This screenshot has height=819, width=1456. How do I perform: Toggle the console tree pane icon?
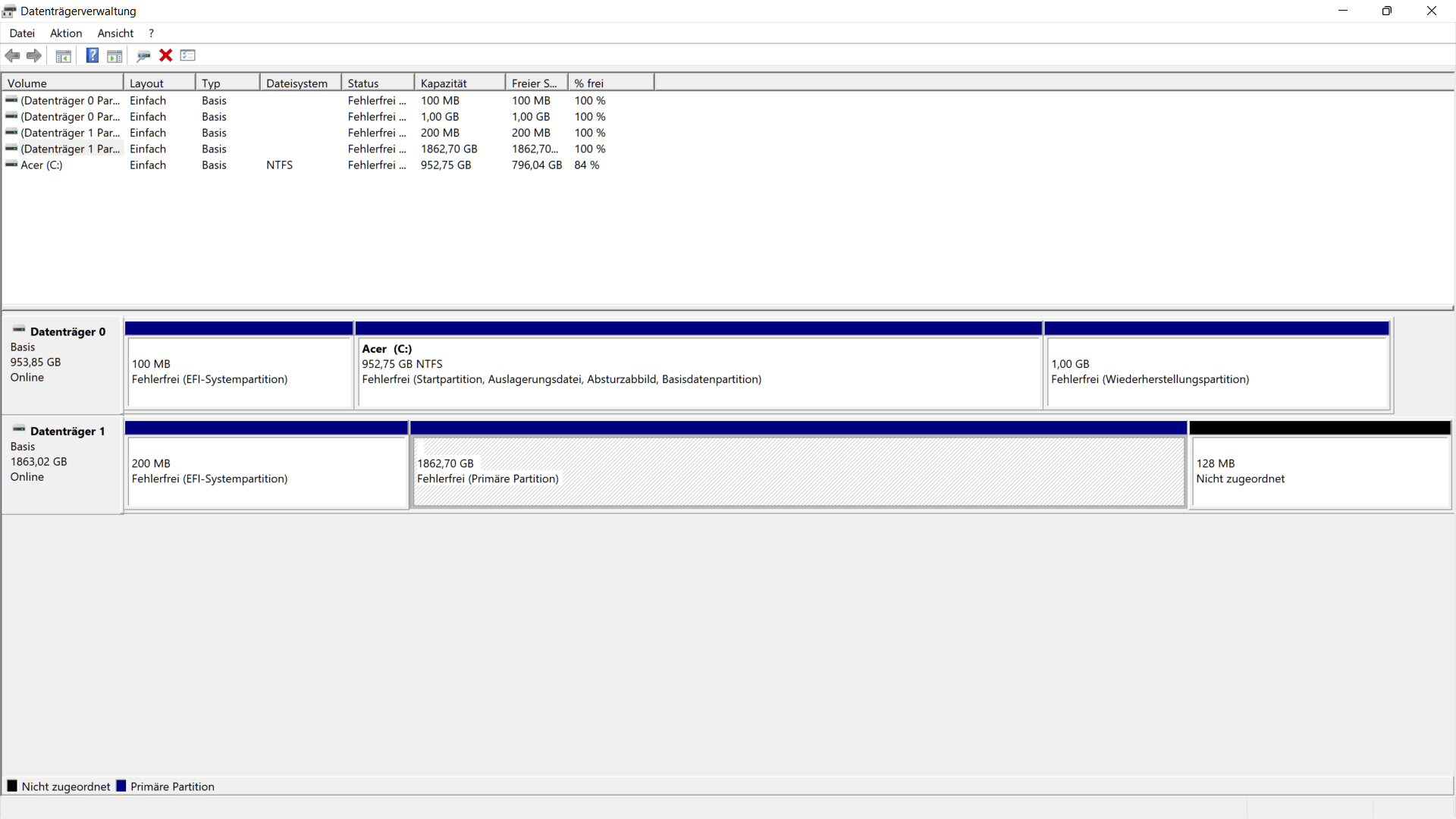(64, 55)
